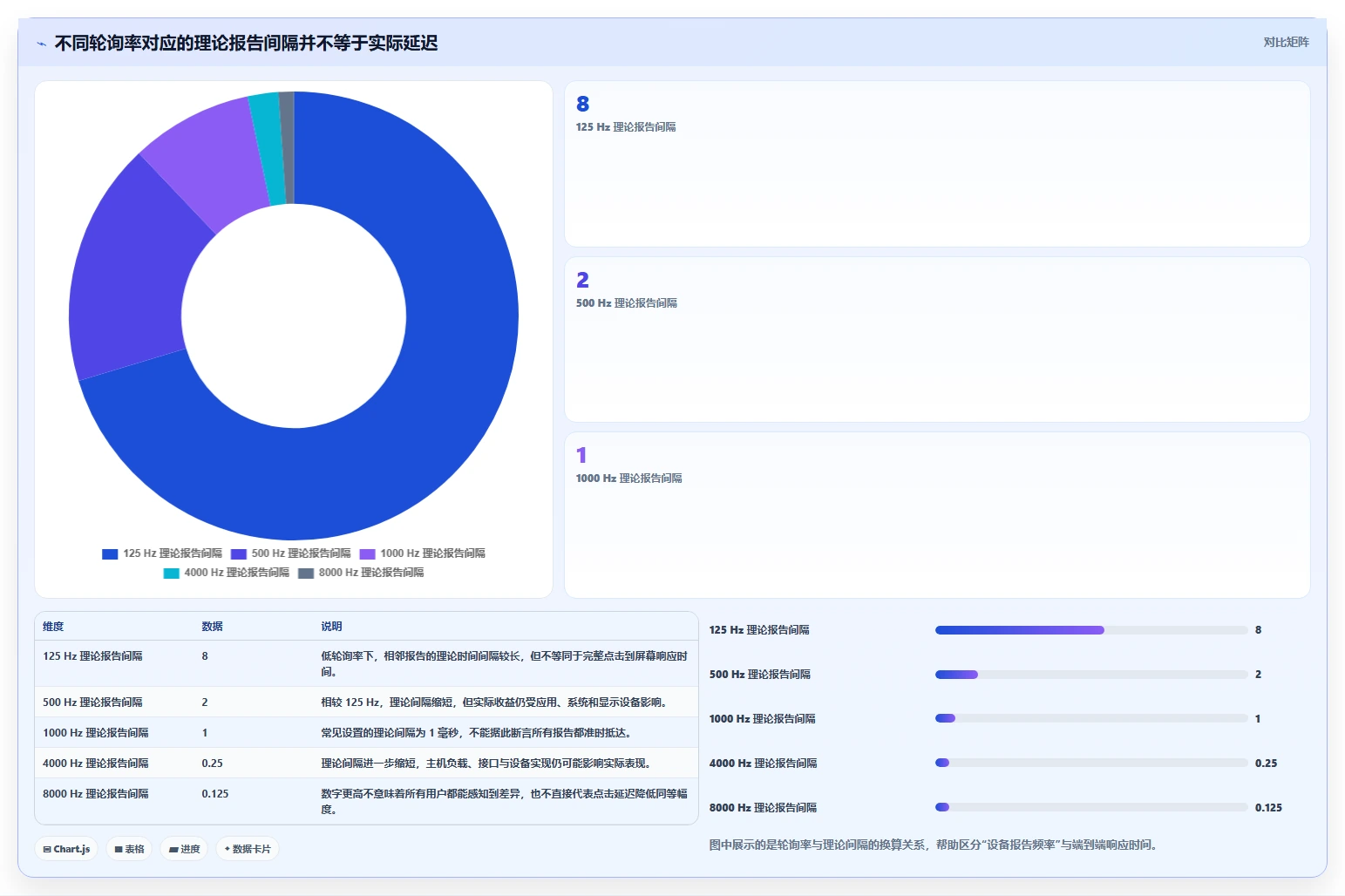Select the 125 Hz 理论报告间隔 table row label
This screenshot has height=896, width=1345.
click(x=92, y=656)
